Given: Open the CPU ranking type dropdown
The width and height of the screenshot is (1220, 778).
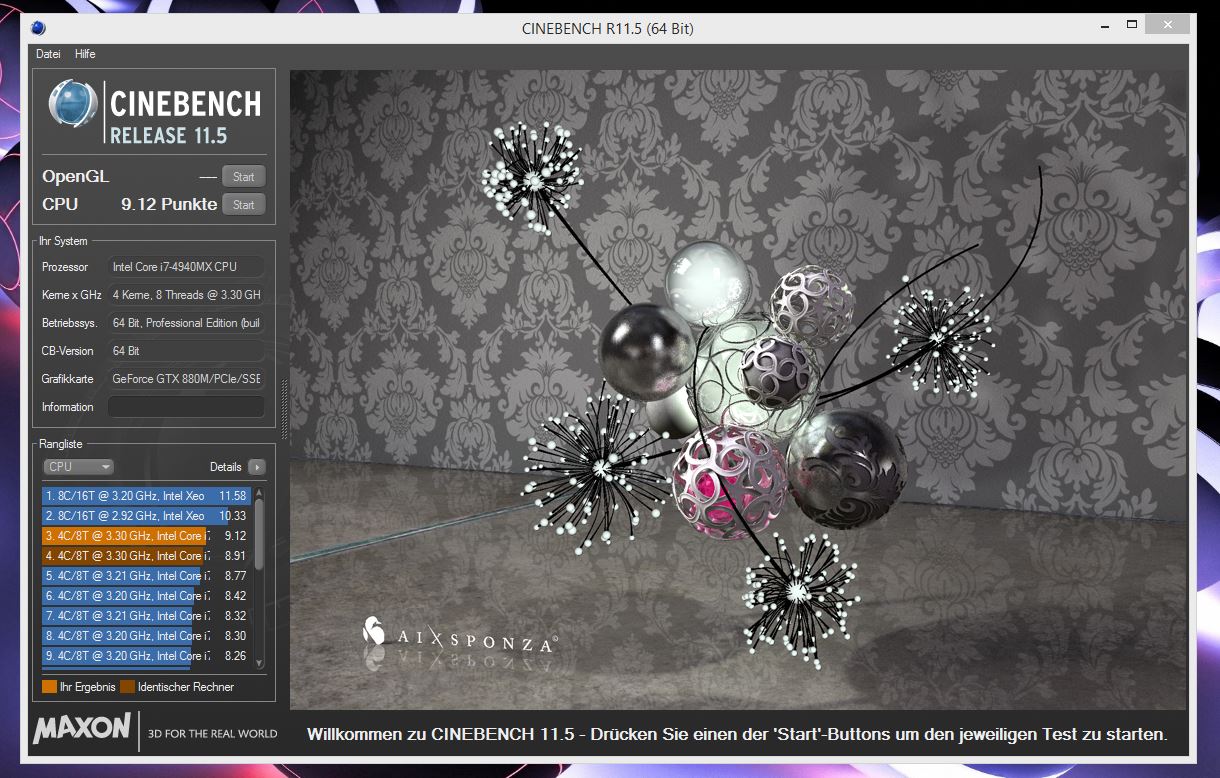Looking at the screenshot, I should tap(78, 467).
